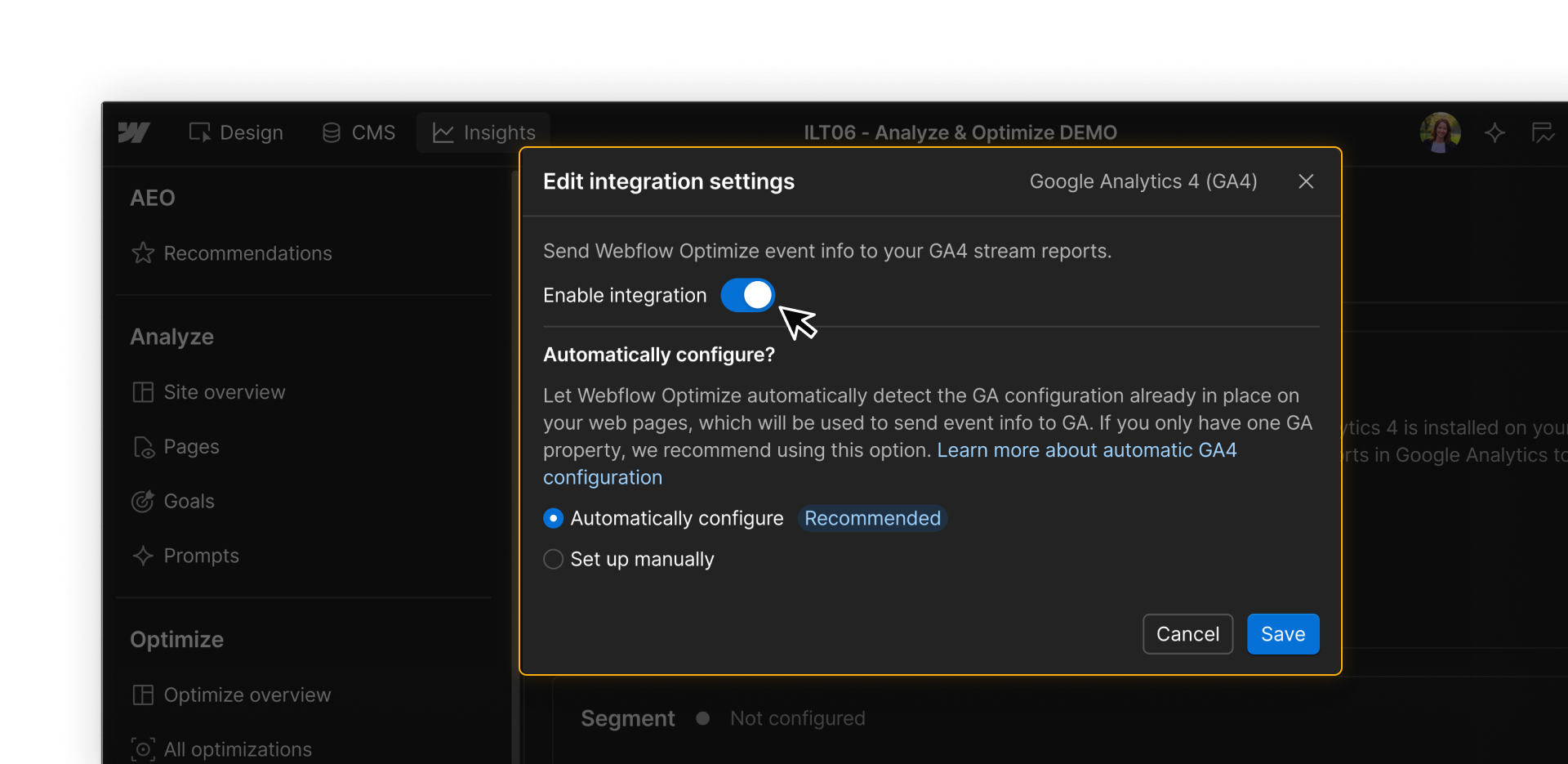Click the All optimizations focus icon
Viewport: 1568px width, 764px height.
click(143, 749)
